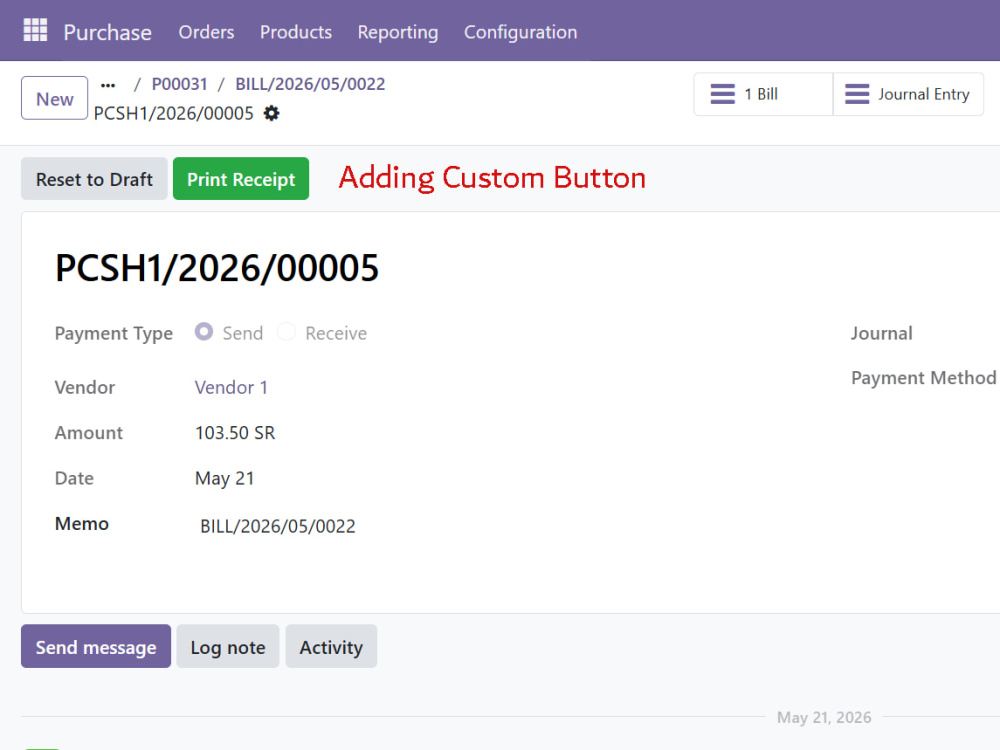
Task: Open the 1 Bill smart button
Action: click(x=763, y=94)
